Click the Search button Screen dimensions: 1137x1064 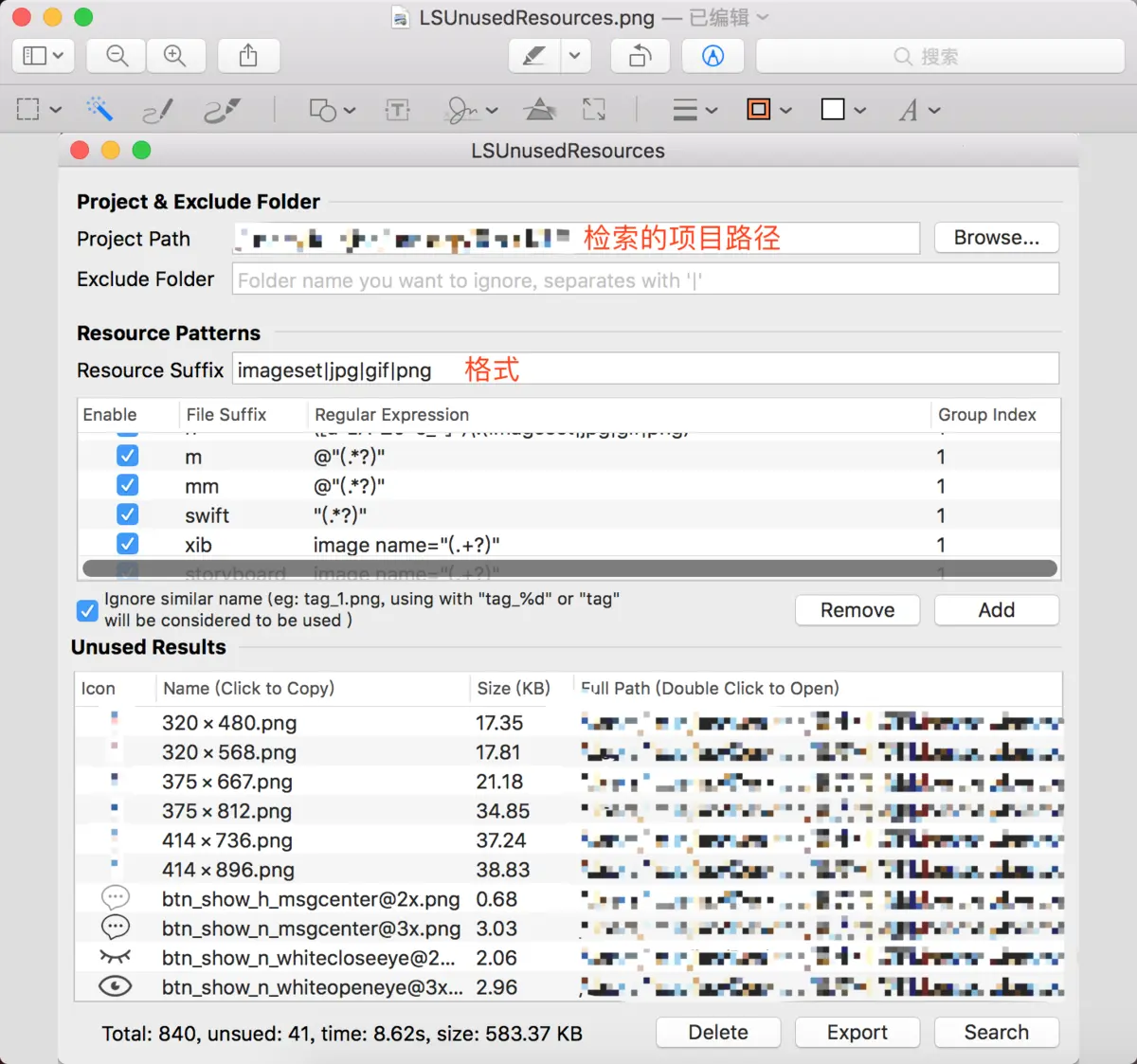coord(997,1033)
